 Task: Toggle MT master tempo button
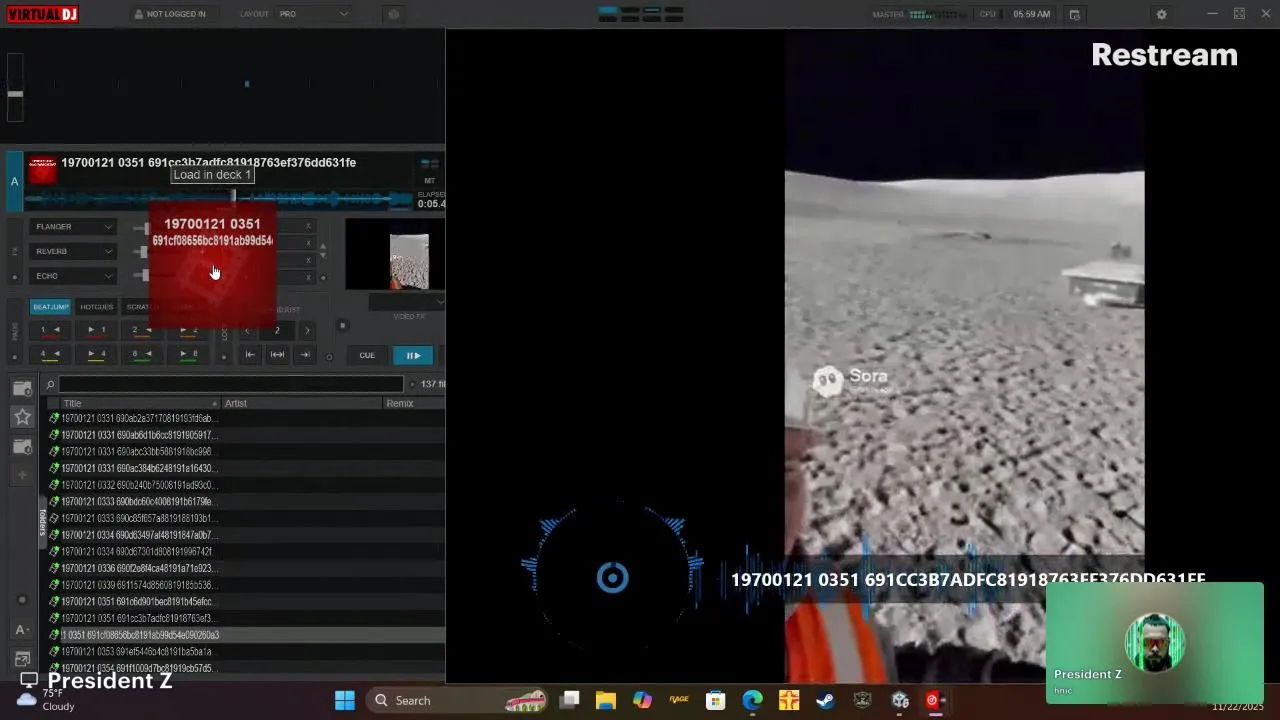point(430,180)
